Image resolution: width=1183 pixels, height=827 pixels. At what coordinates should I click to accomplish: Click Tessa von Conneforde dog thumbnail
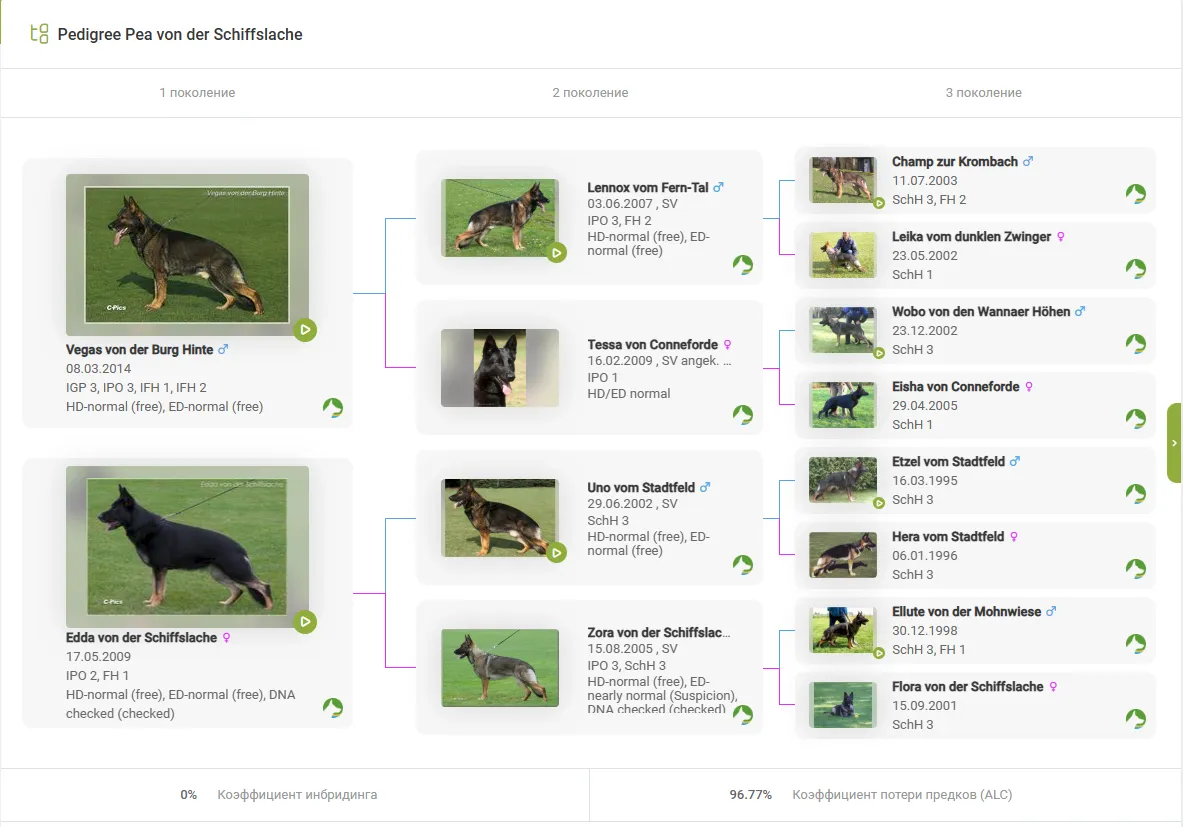(x=499, y=368)
